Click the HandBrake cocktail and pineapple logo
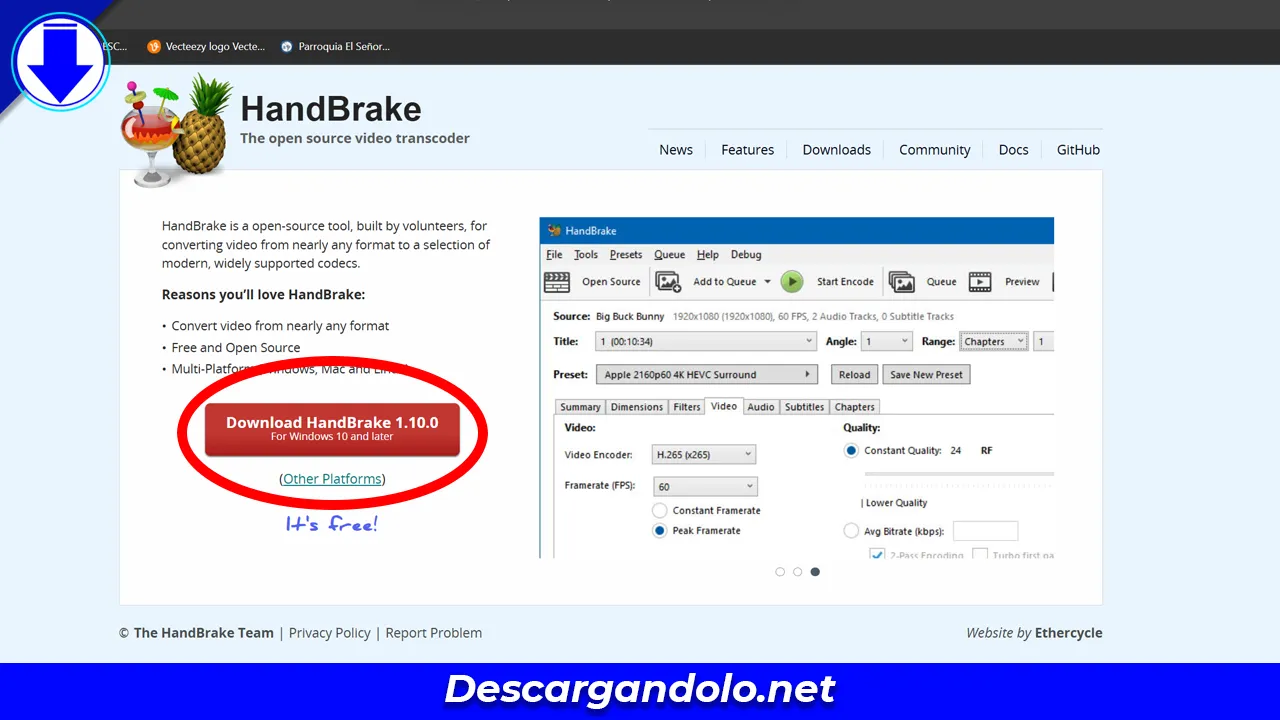This screenshot has width=1280, height=720. coord(176,130)
